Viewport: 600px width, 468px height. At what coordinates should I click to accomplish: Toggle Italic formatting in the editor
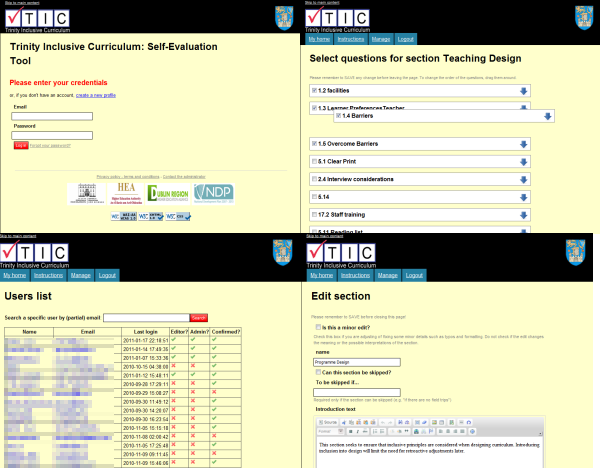pyautogui.click(x=357, y=431)
